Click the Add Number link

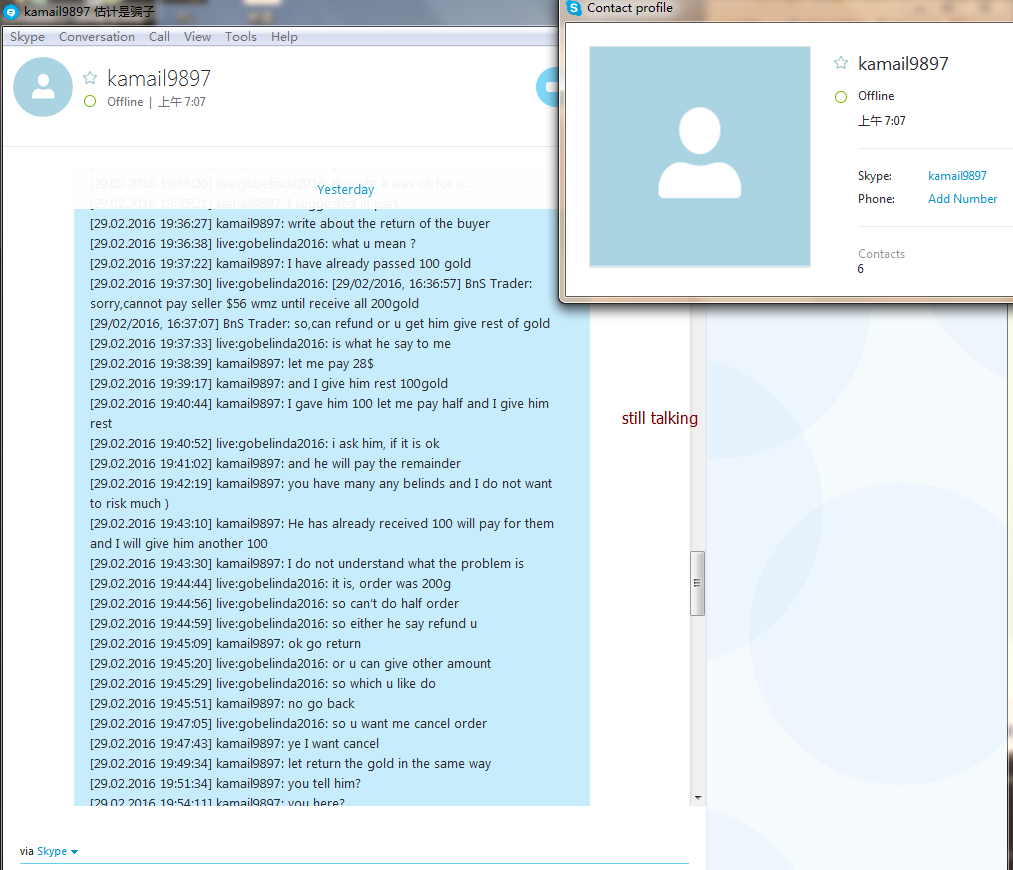[x=962, y=199]
